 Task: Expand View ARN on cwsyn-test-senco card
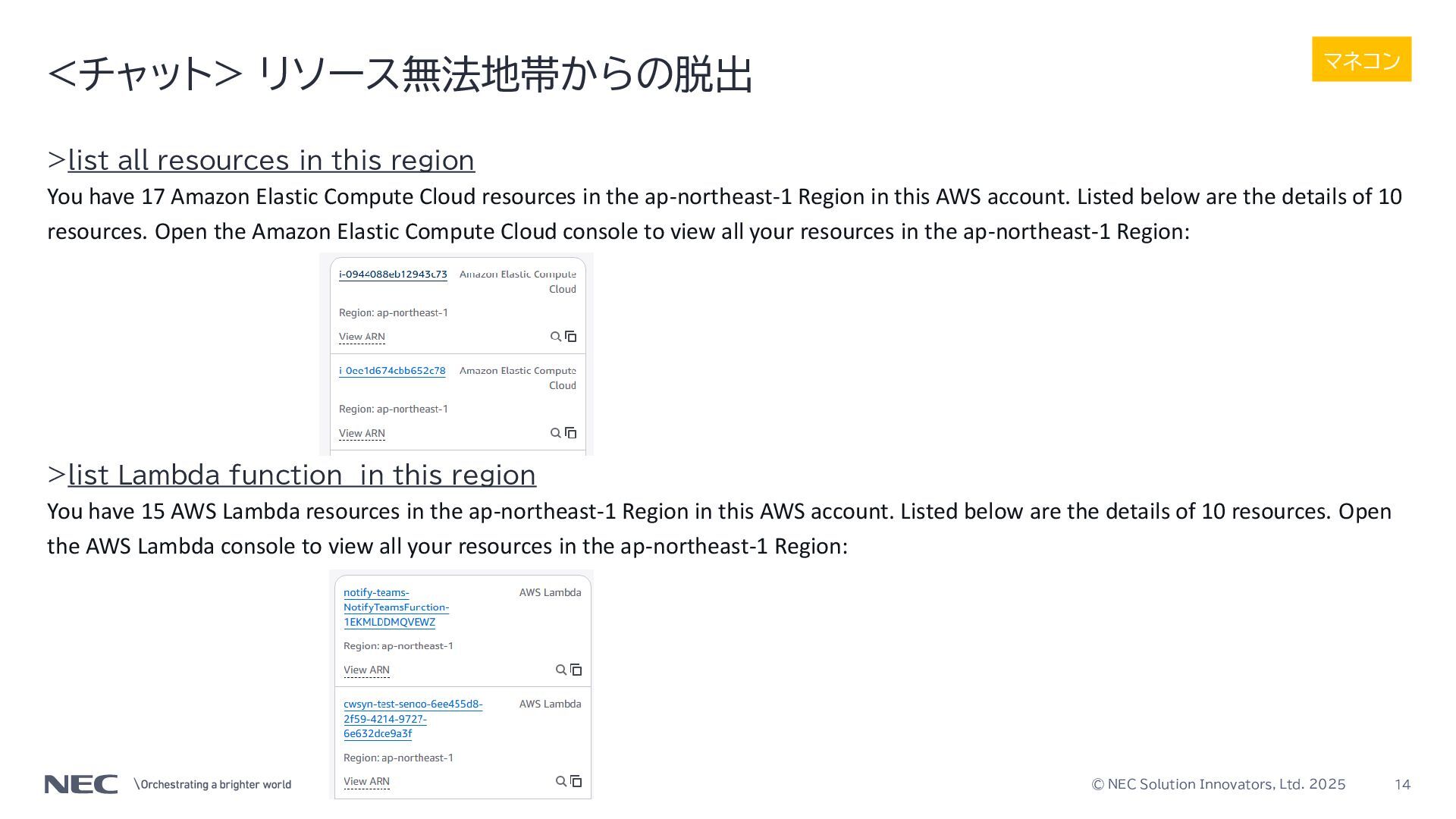click(366, 782)
